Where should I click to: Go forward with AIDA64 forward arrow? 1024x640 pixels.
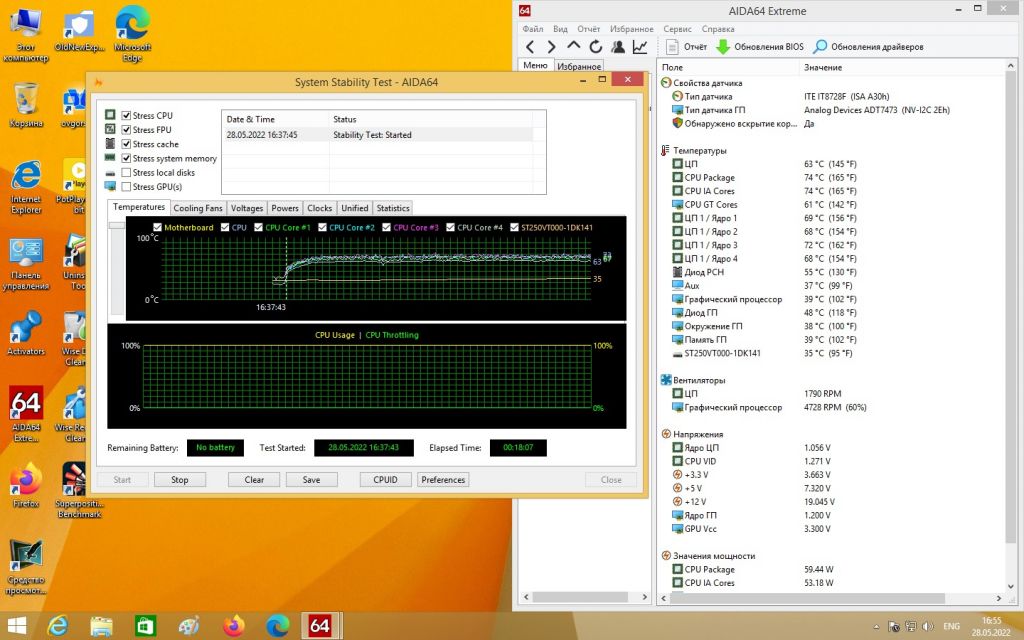click(551, 47)
